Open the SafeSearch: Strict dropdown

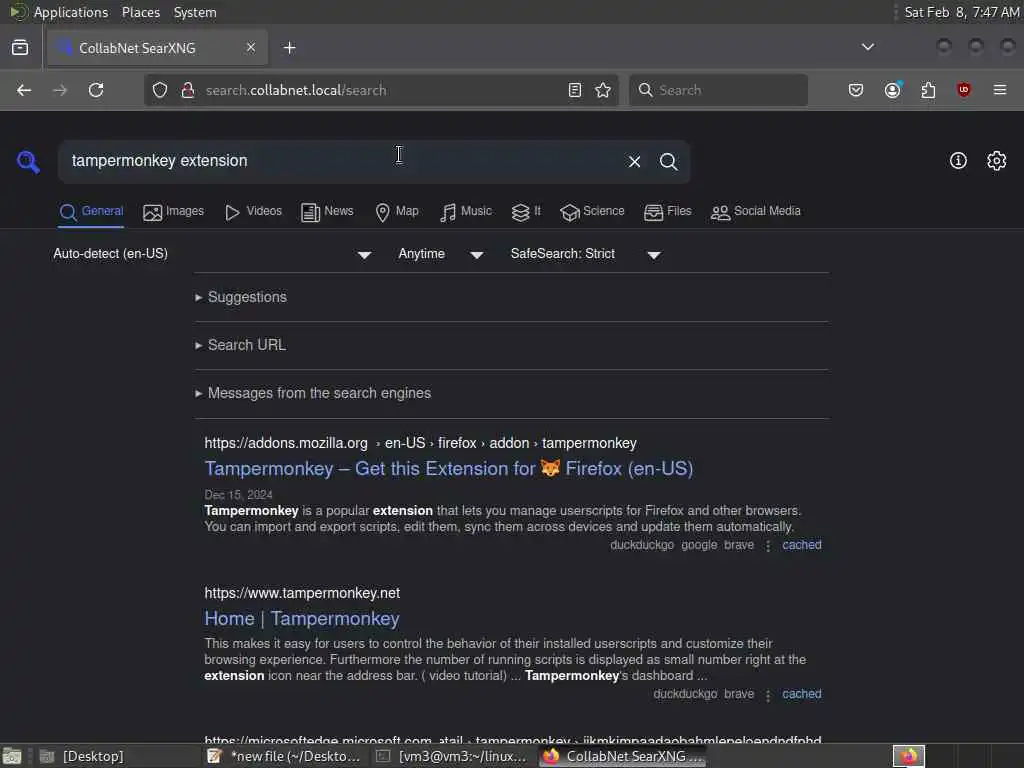(586, 254)
